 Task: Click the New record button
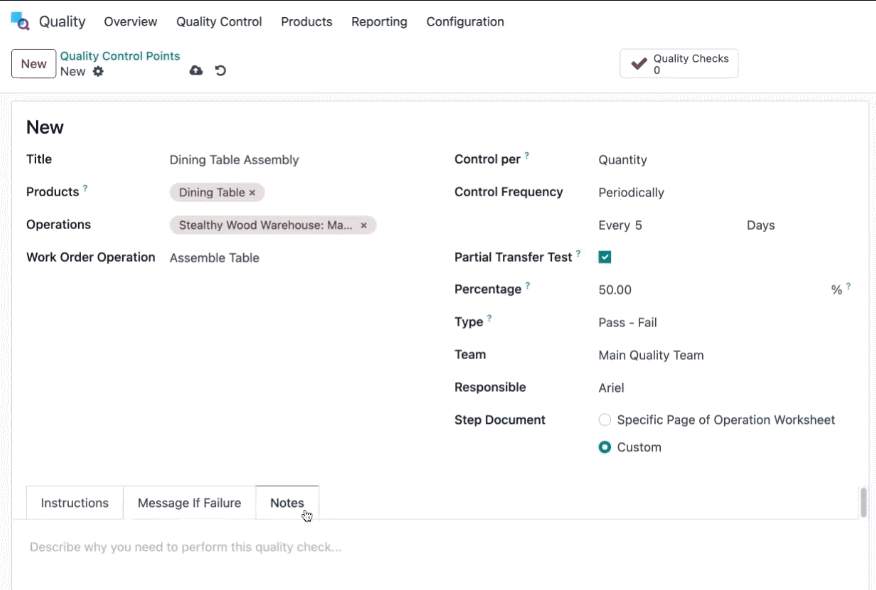34,64
